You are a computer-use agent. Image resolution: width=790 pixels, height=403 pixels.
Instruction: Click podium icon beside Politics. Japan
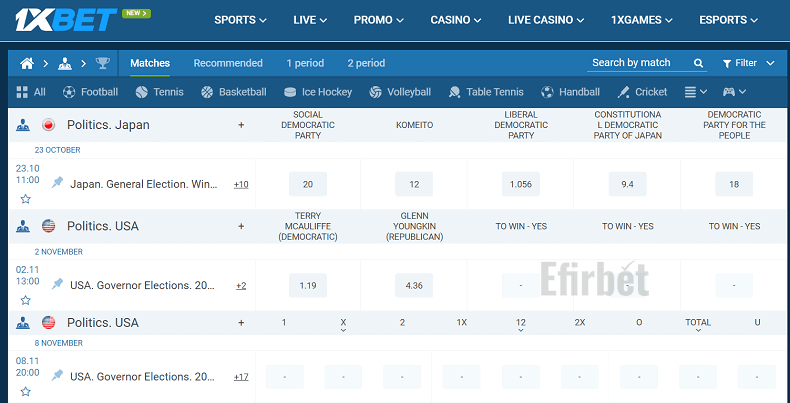(22, 125)
